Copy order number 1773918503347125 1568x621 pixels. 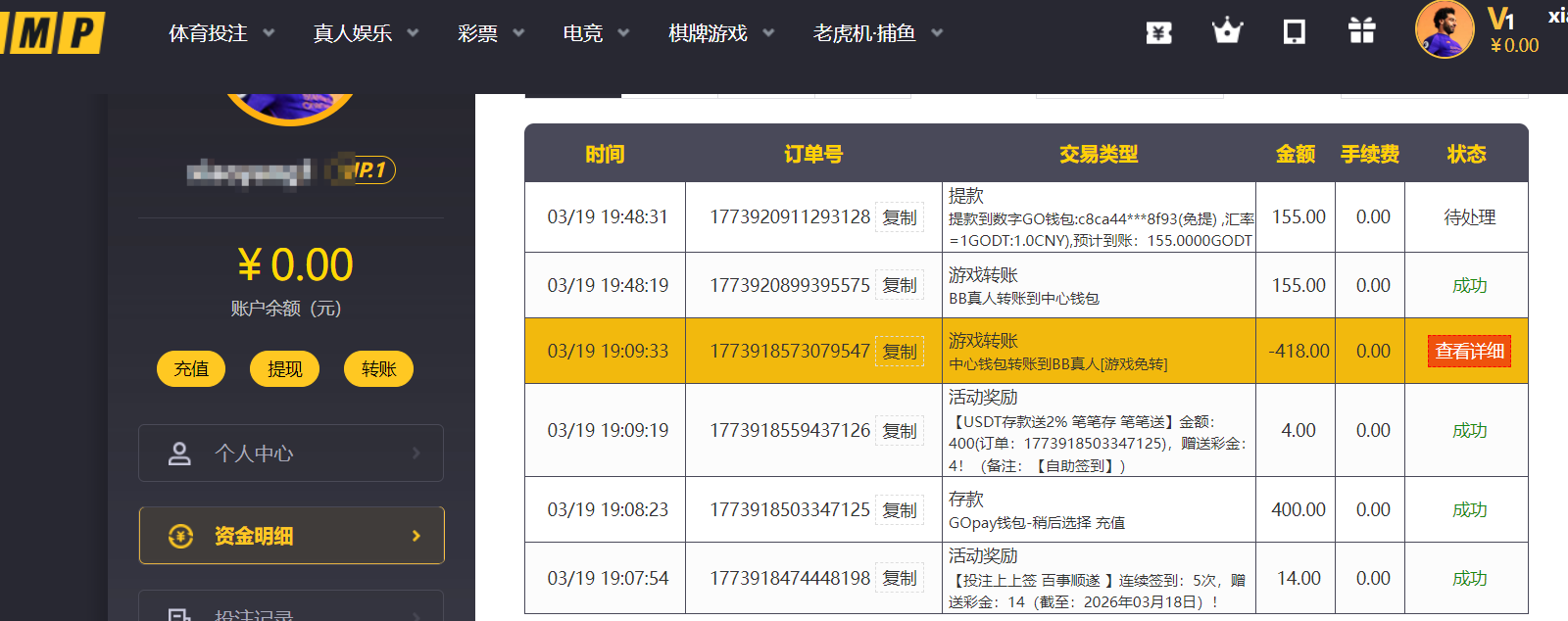900,510
